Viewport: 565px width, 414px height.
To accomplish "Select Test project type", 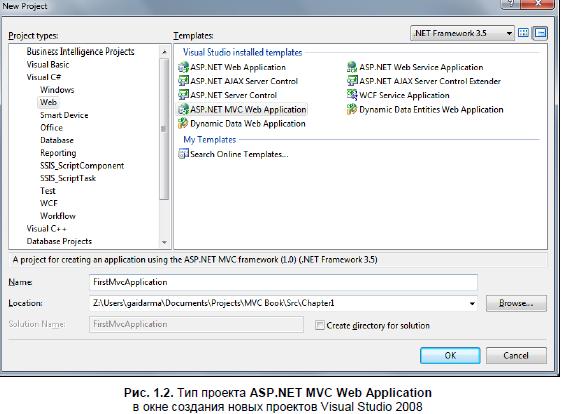I will pos(48,191).
